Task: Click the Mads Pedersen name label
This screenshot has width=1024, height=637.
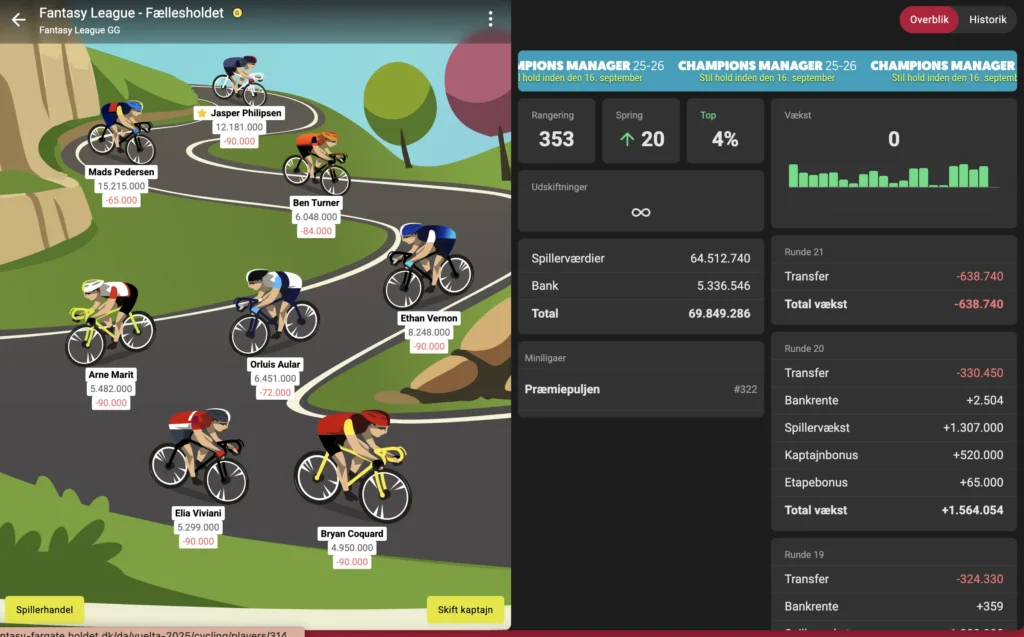Action: click(x=121, y=172)
